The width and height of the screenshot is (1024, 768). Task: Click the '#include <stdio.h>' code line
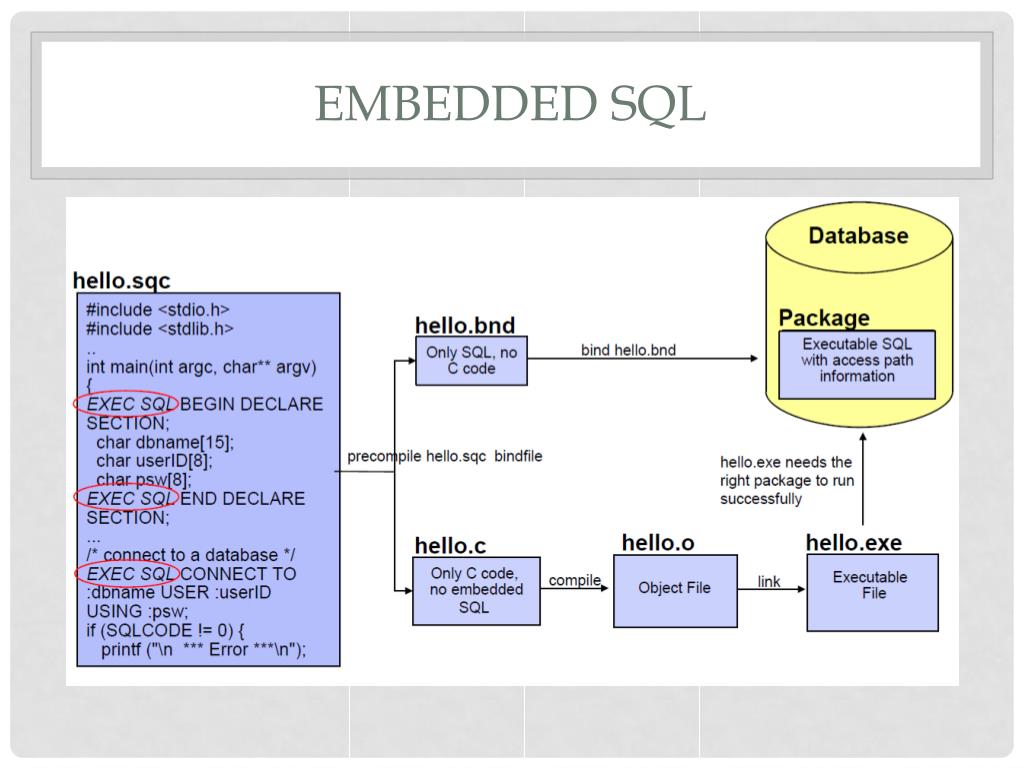pyautogui.click(x=157, y=310)
